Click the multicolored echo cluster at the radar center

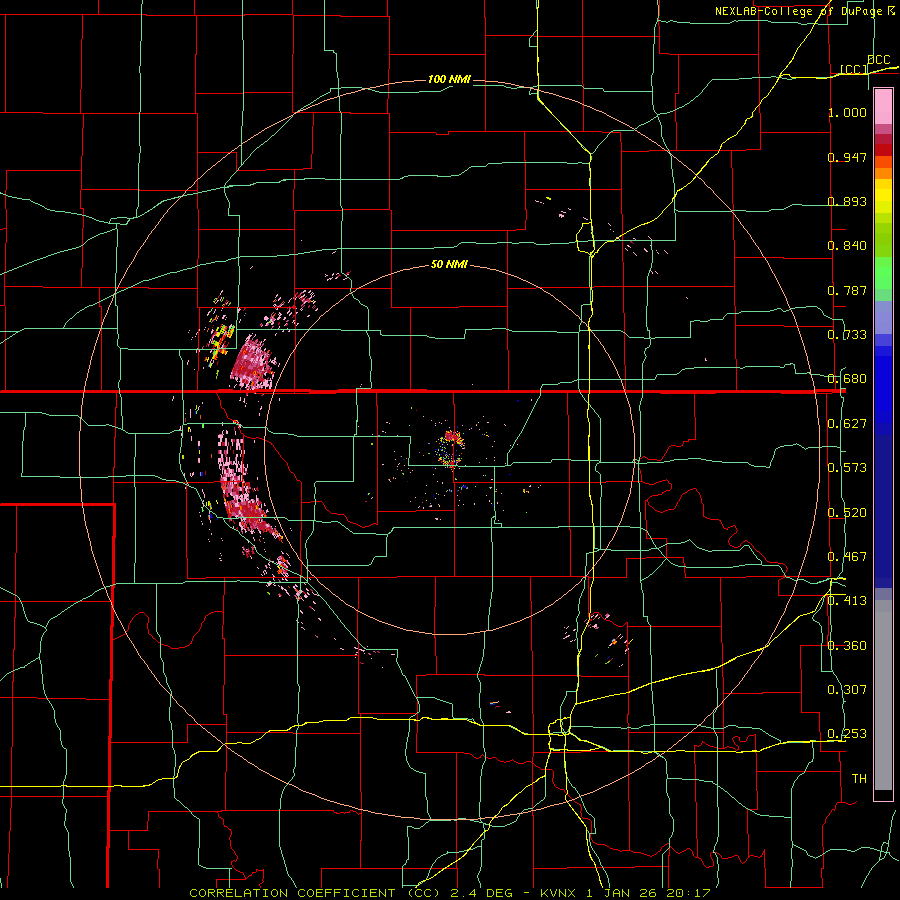tap(452, 448)
